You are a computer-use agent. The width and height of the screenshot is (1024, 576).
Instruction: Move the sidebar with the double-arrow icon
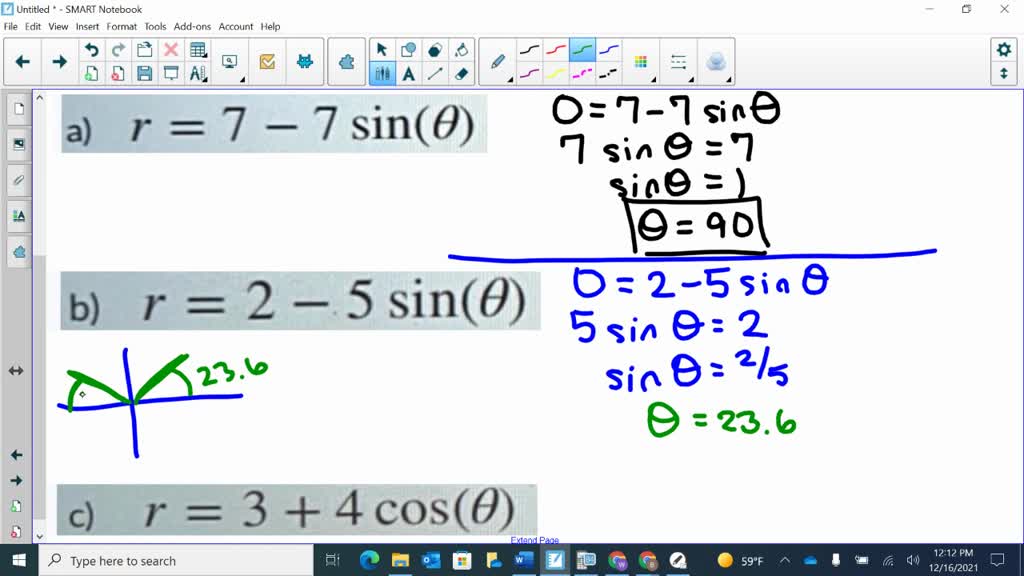pyautogui.click(x=16, y=371)
